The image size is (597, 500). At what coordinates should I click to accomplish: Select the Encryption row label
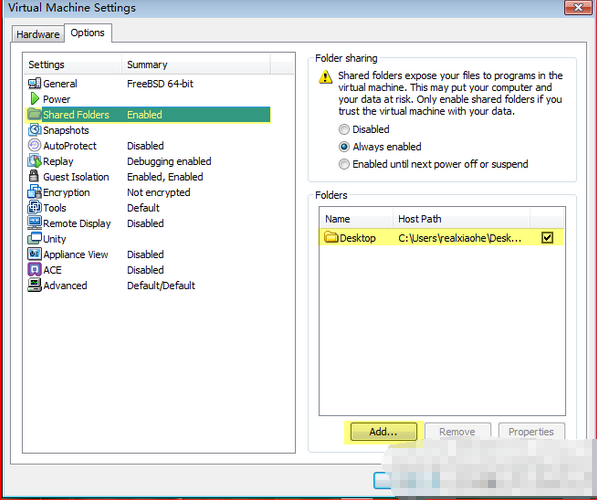(x=66, y=193)
